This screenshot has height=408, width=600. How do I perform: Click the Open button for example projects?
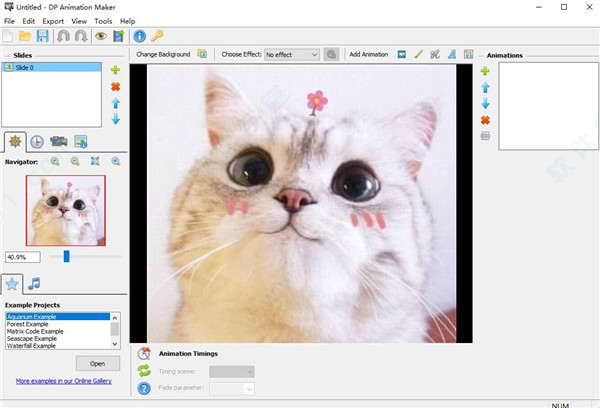click(x=97, y=363)
